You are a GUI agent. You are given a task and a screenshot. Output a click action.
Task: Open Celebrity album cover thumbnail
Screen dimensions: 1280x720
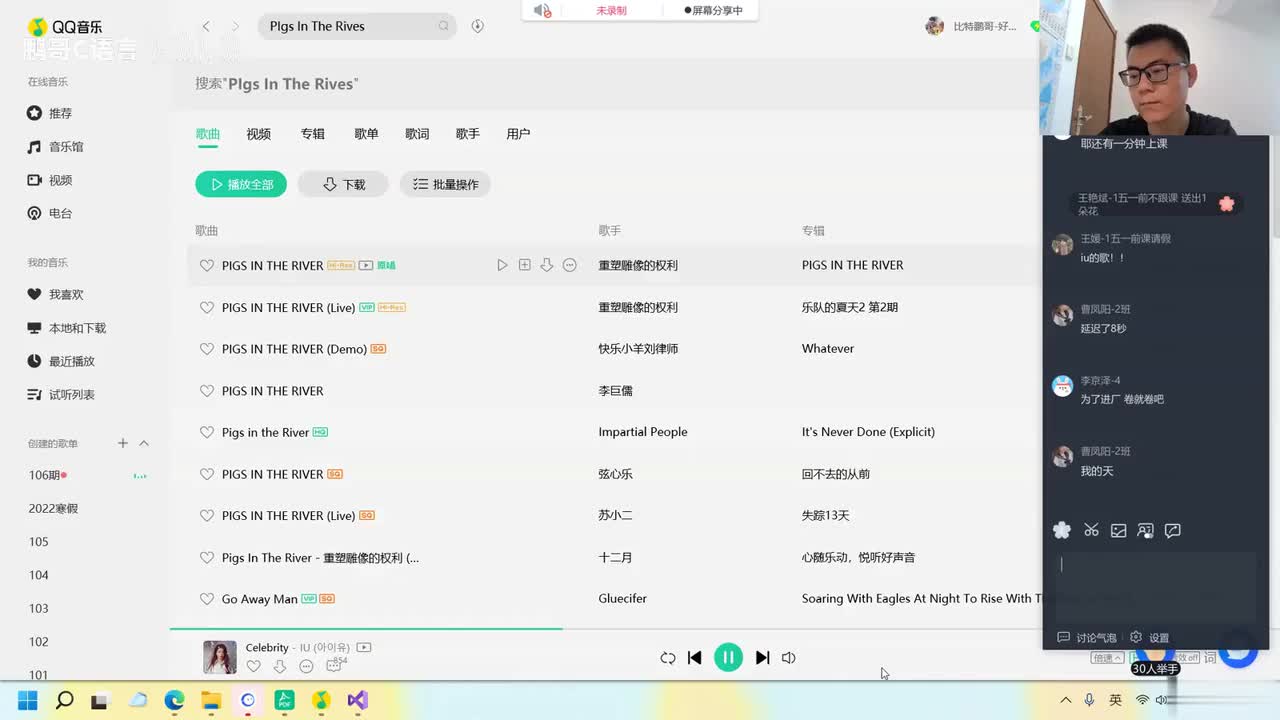[x=220, y=657]
